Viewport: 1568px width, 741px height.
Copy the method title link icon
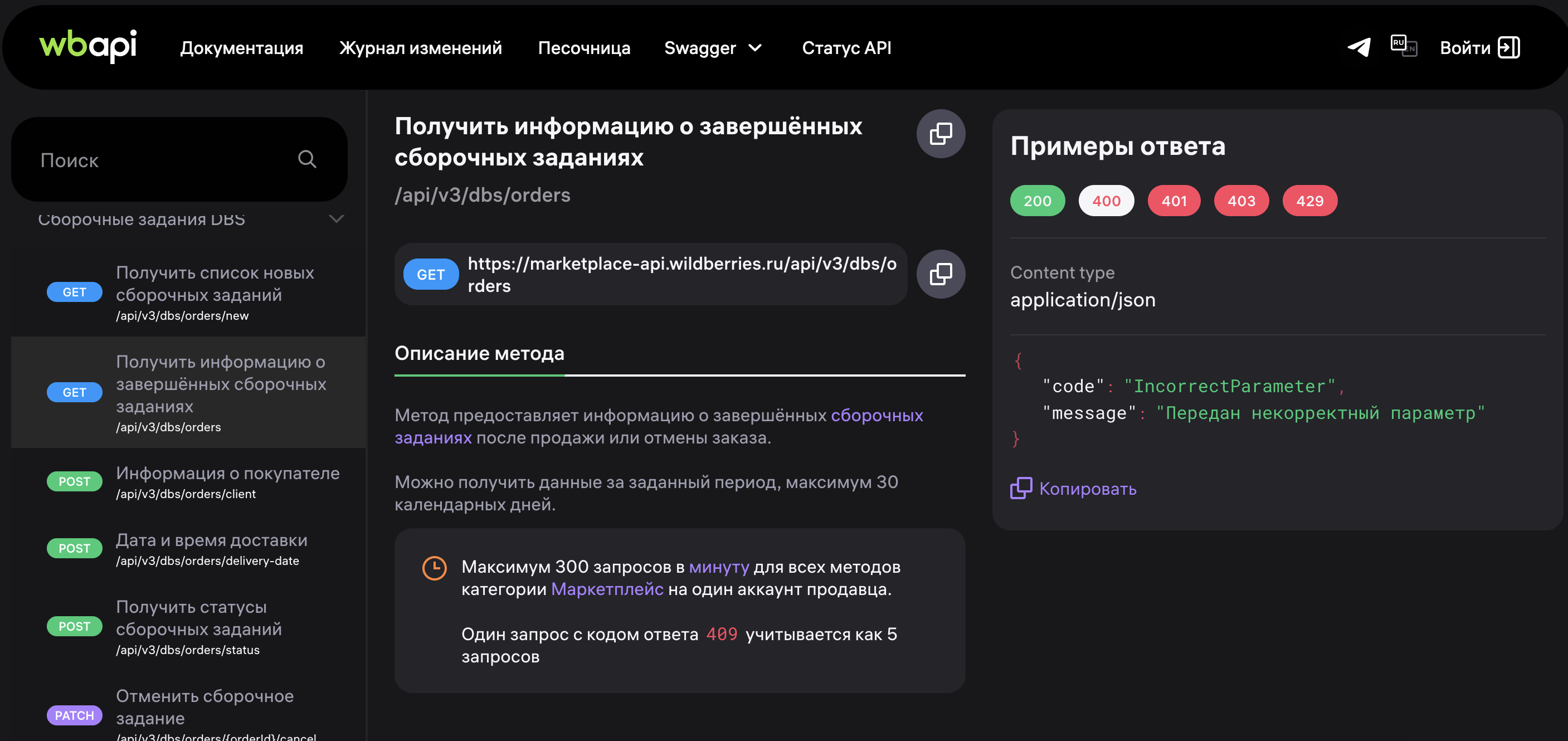941,134
